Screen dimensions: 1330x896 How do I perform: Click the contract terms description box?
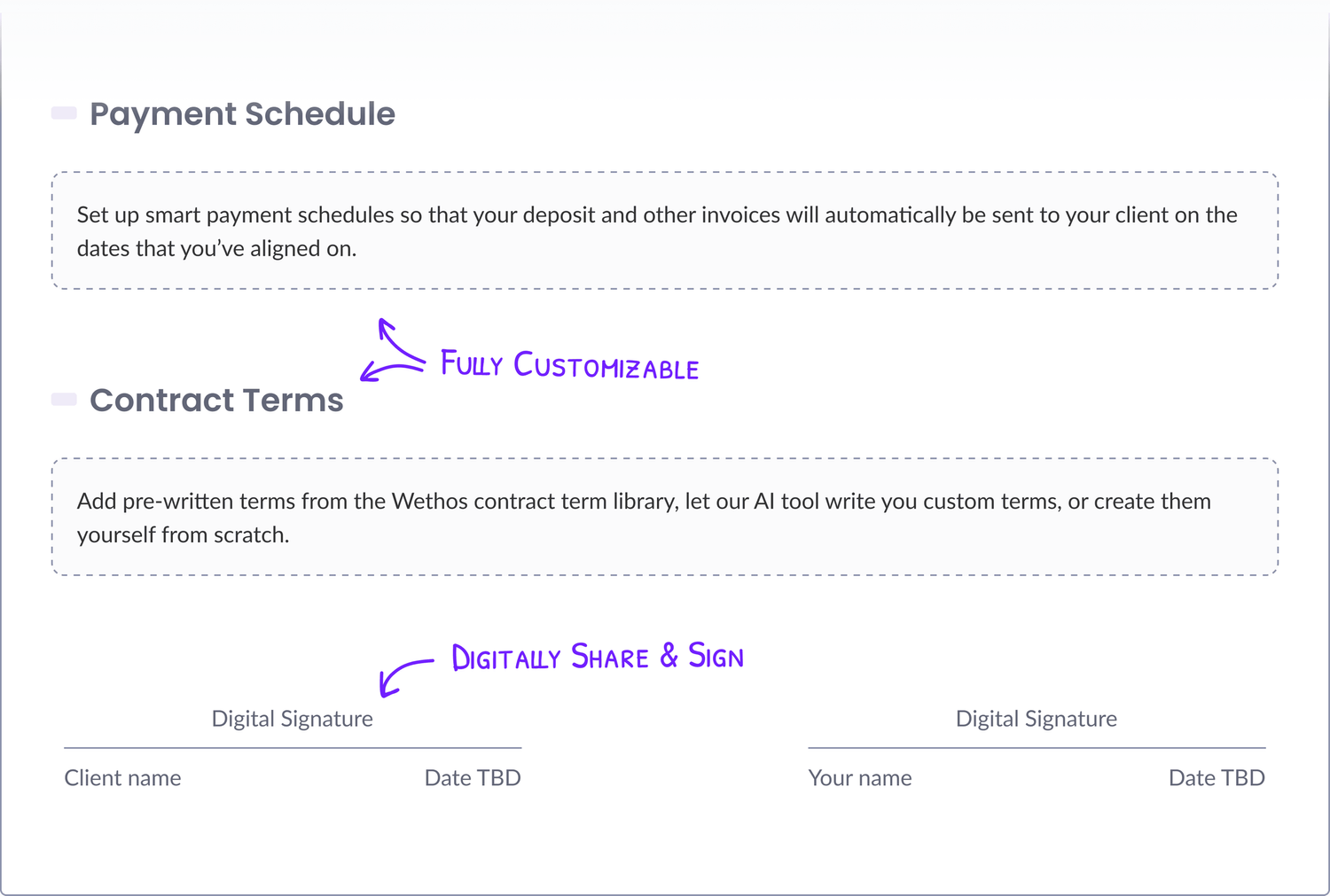[665, 517]
